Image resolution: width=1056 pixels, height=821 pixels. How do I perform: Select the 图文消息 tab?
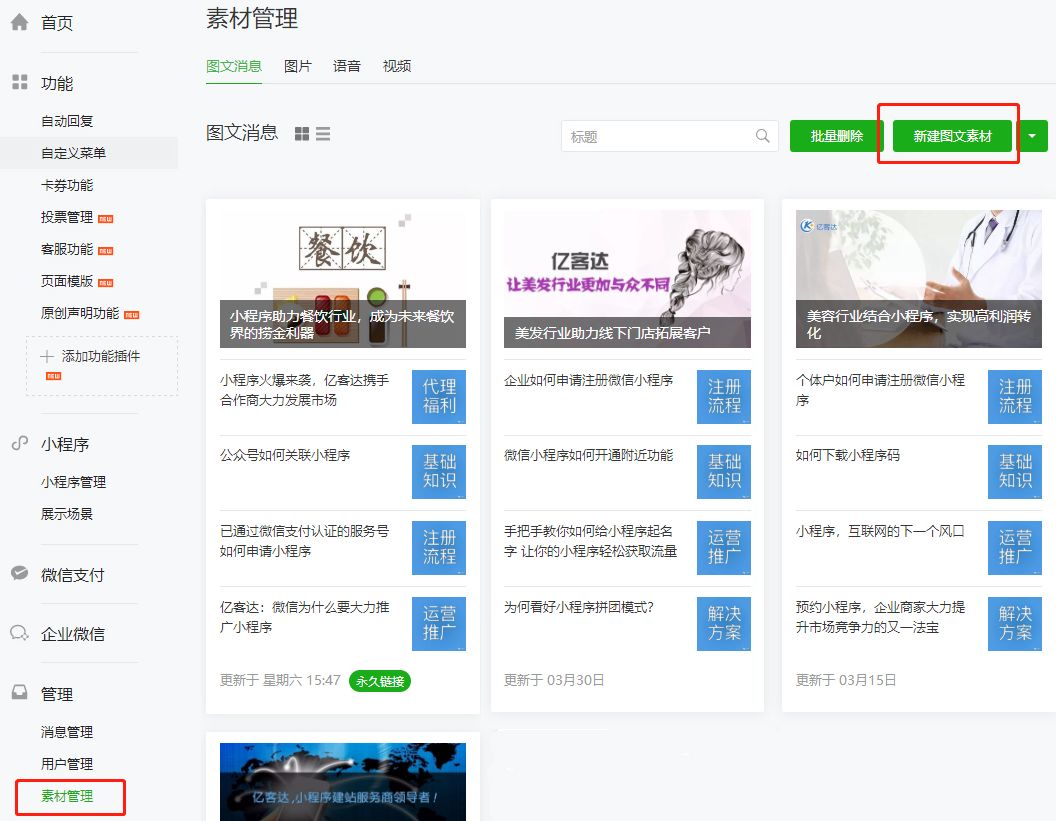[234, 66]
